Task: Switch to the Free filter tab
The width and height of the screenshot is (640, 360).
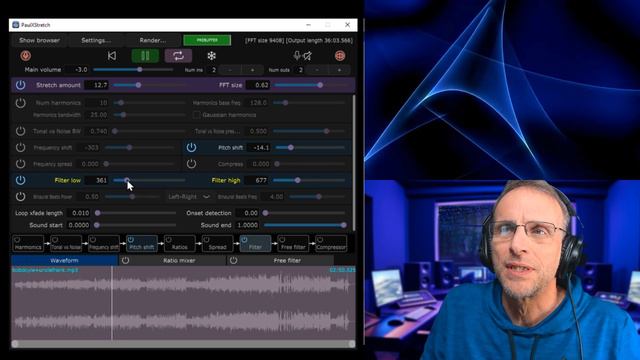Action: [287, 260]
